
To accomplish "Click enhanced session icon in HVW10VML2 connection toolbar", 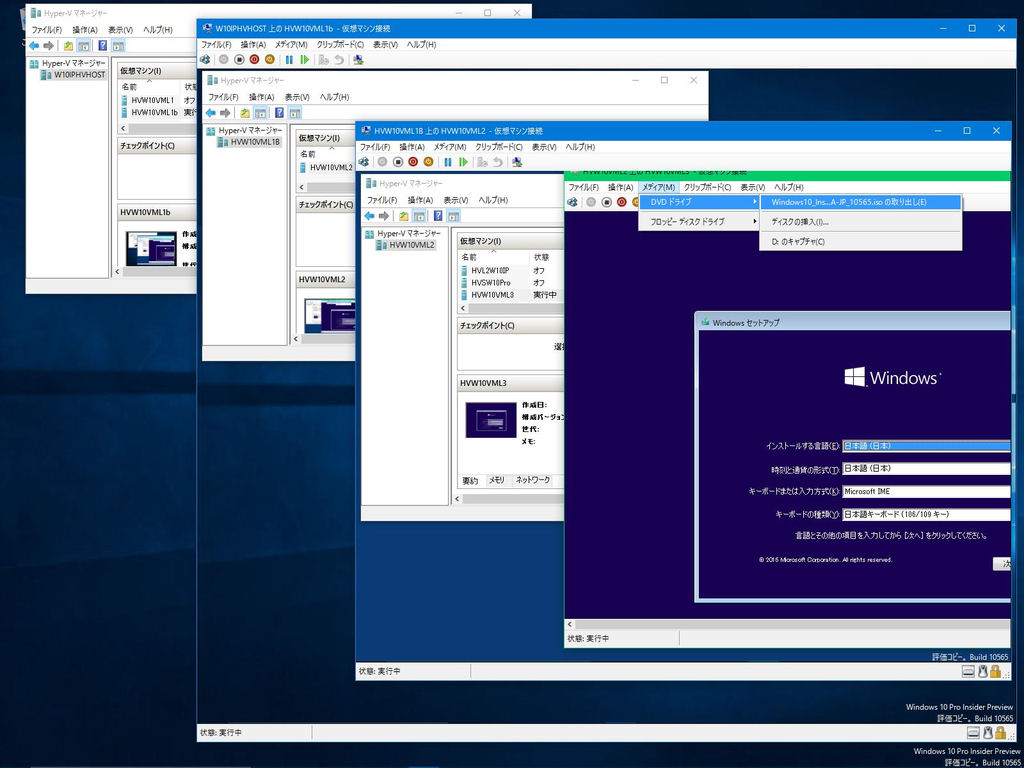I will [x=517, y=162].
